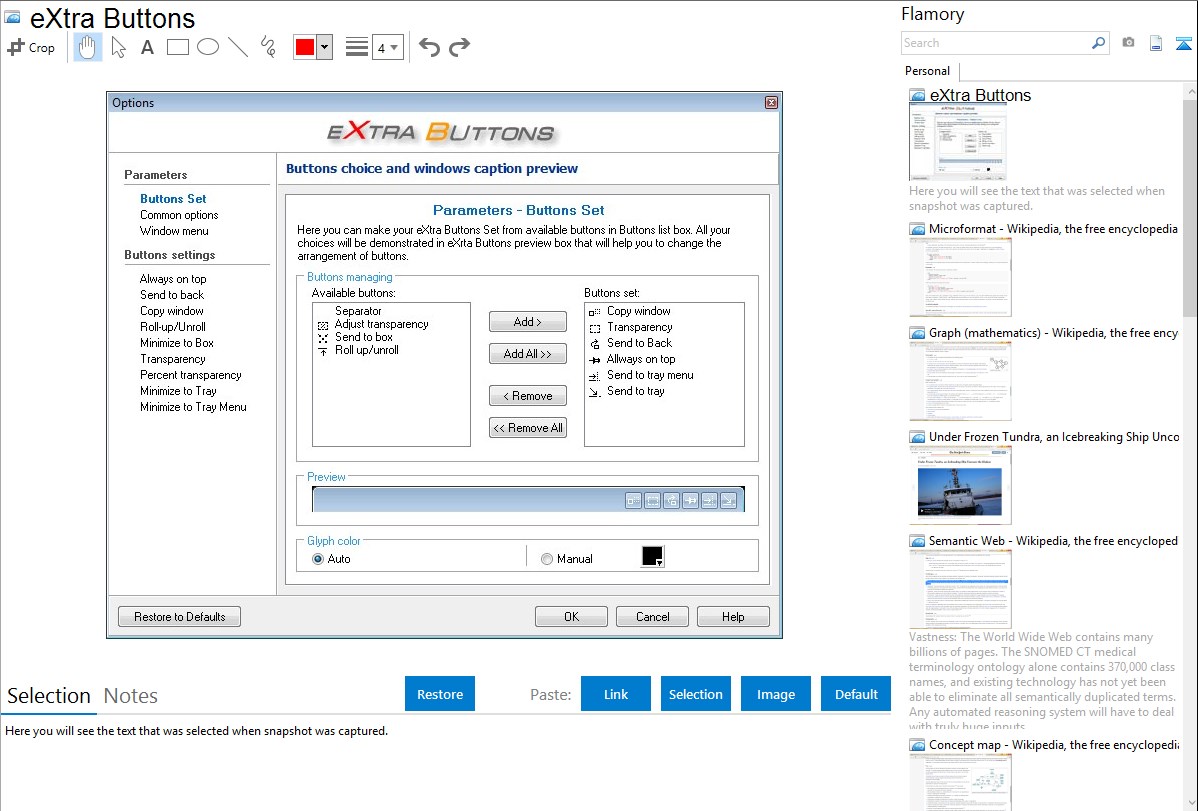Click the search magnifier icon
Image resolution: width=1198 pixels, height=811 pixels.
pos(1099,43)
